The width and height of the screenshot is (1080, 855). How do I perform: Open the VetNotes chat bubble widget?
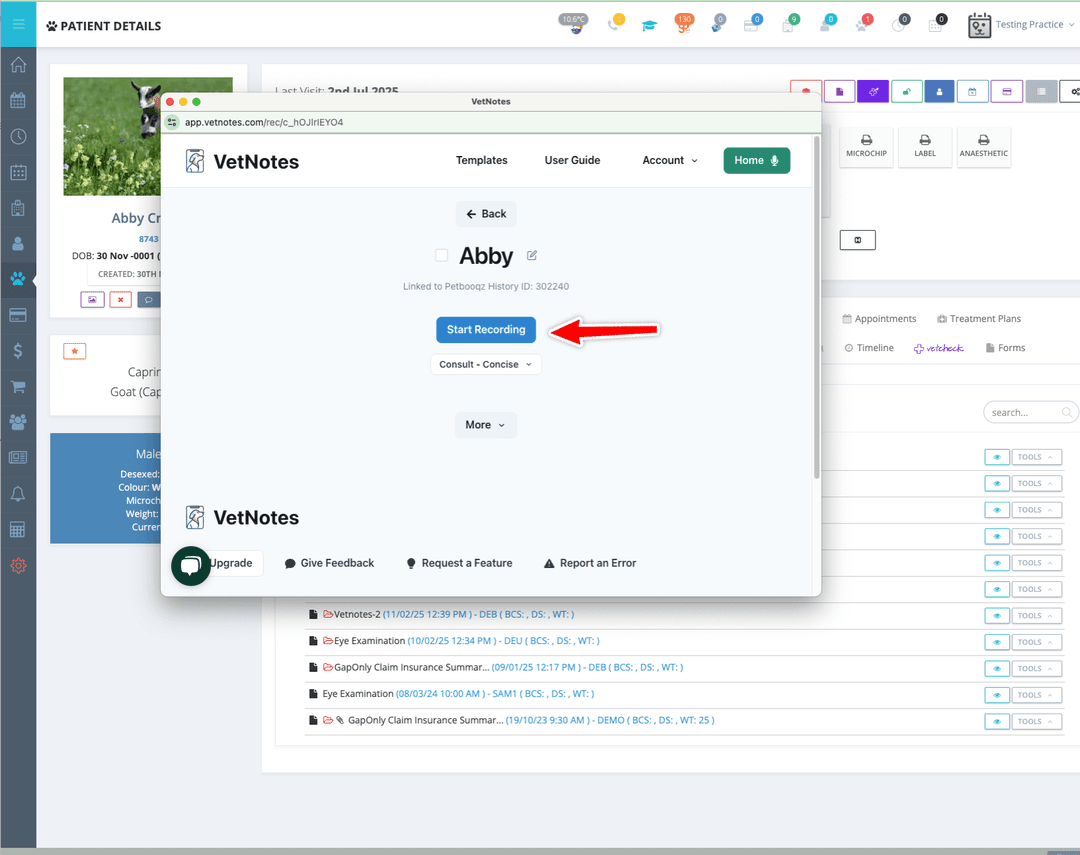pyautogui.click(x=190, y=565)
